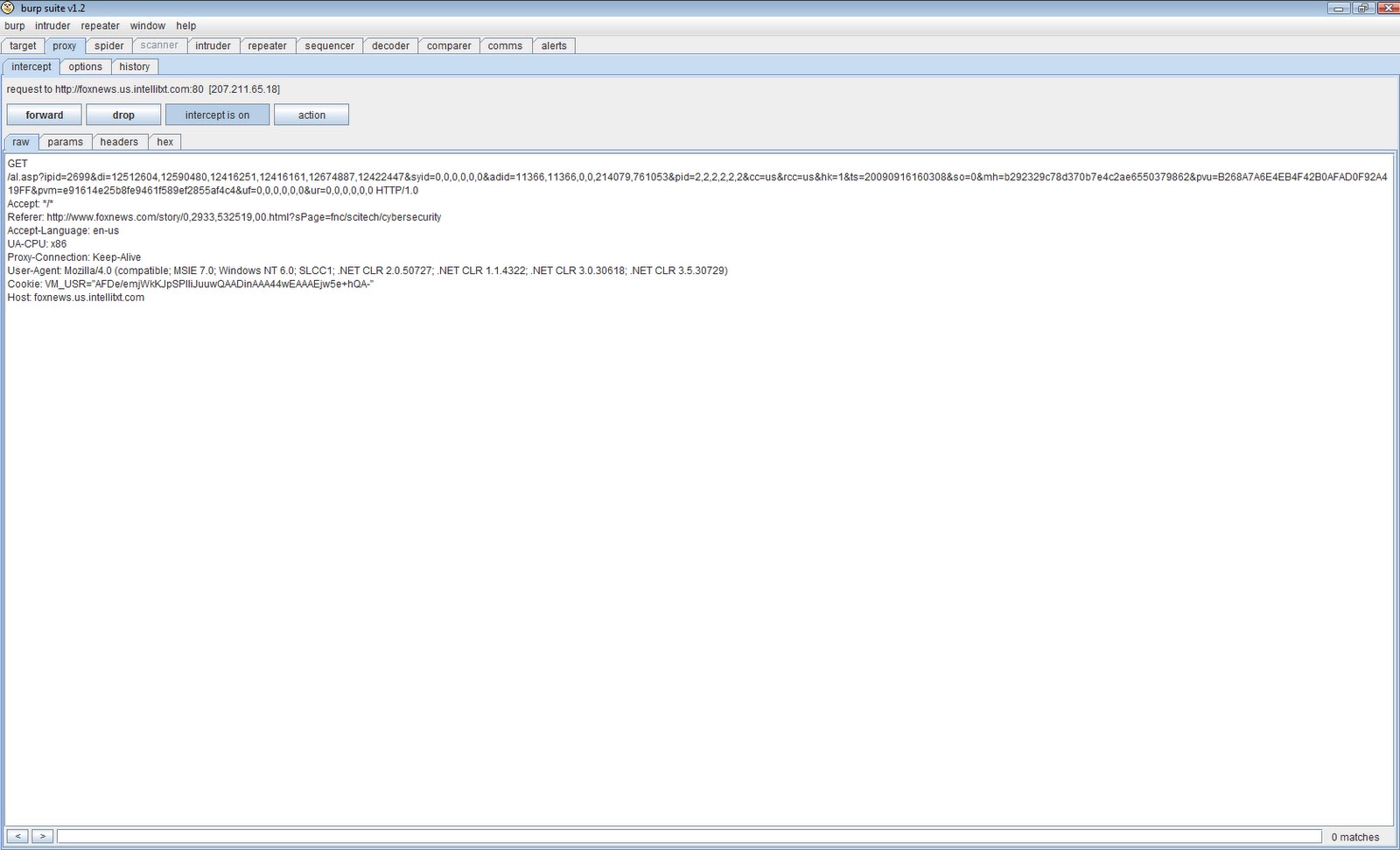Click the Proxy-Connection: Keep-Alive line

(74, 257)
